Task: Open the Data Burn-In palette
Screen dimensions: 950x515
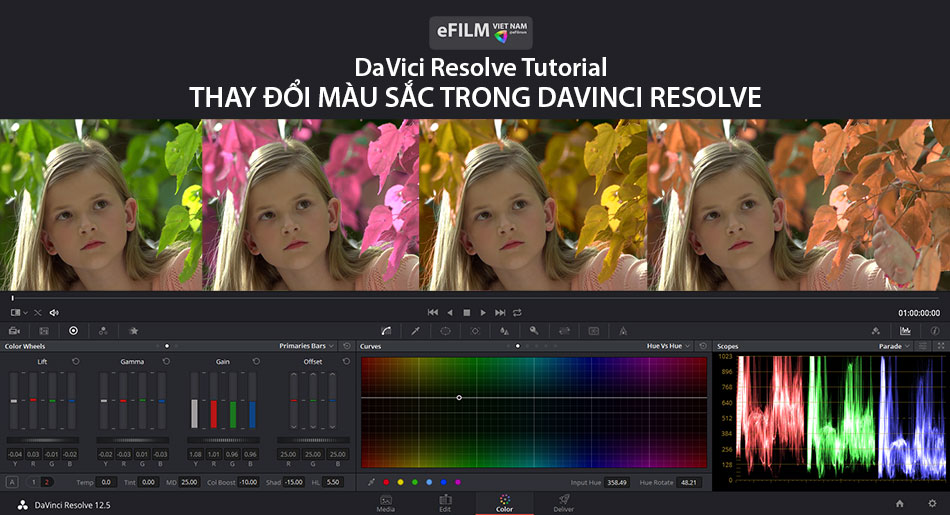Action: tap(623, 331)
